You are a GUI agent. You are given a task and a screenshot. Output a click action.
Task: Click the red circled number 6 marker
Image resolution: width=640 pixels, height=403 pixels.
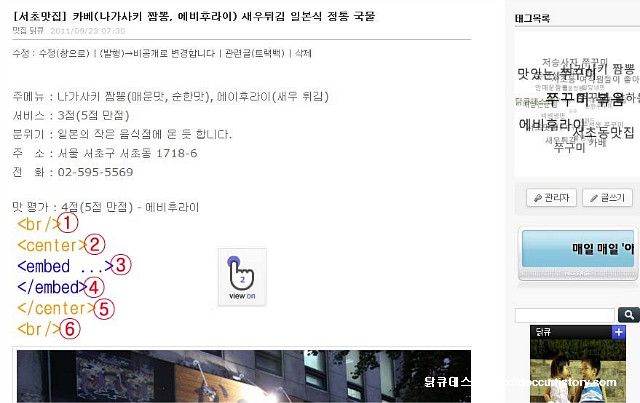pos(70,329)
